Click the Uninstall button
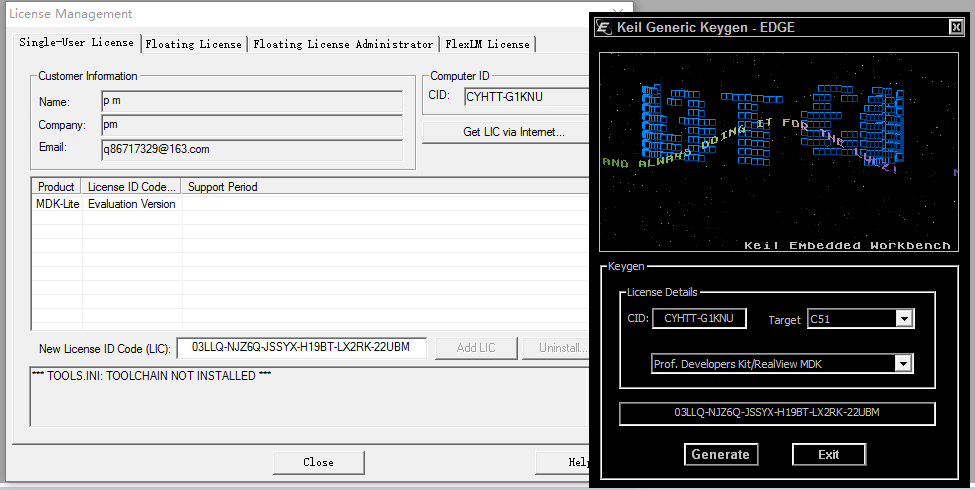 pyautogui.click(x=555, y=348)
